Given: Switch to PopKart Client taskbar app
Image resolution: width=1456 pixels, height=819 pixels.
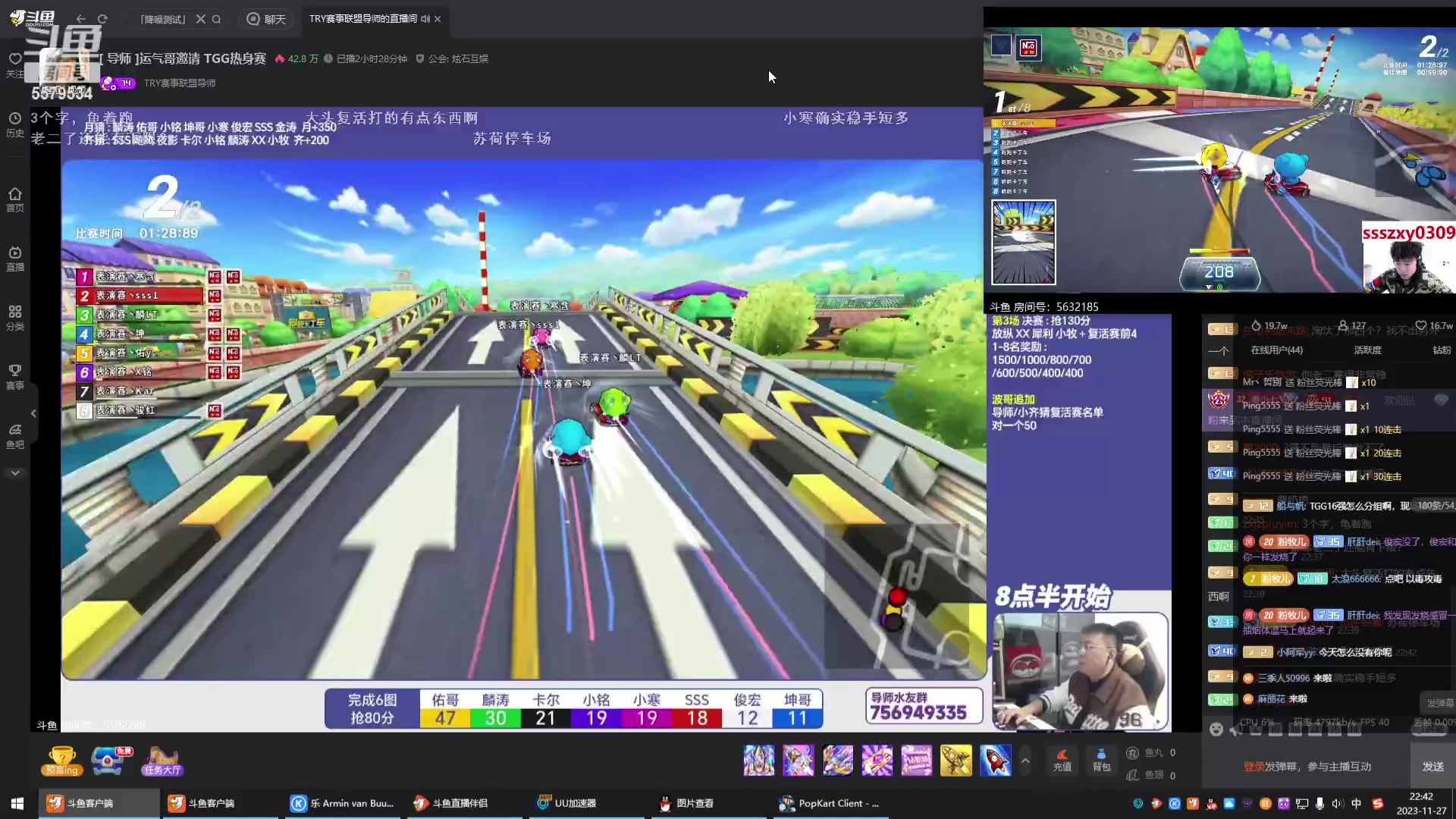Looking at the screenshot, I should pyautogui.click(x=830, y=803).
